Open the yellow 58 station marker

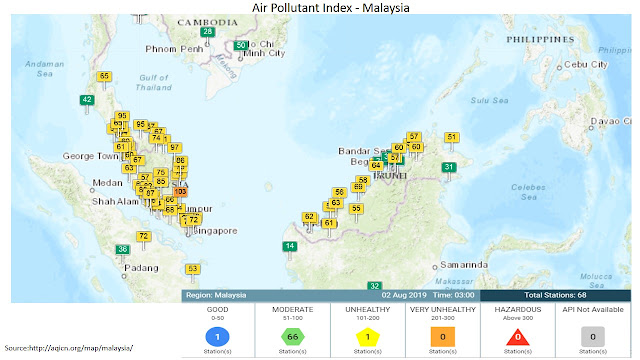[x=363, y=180]
